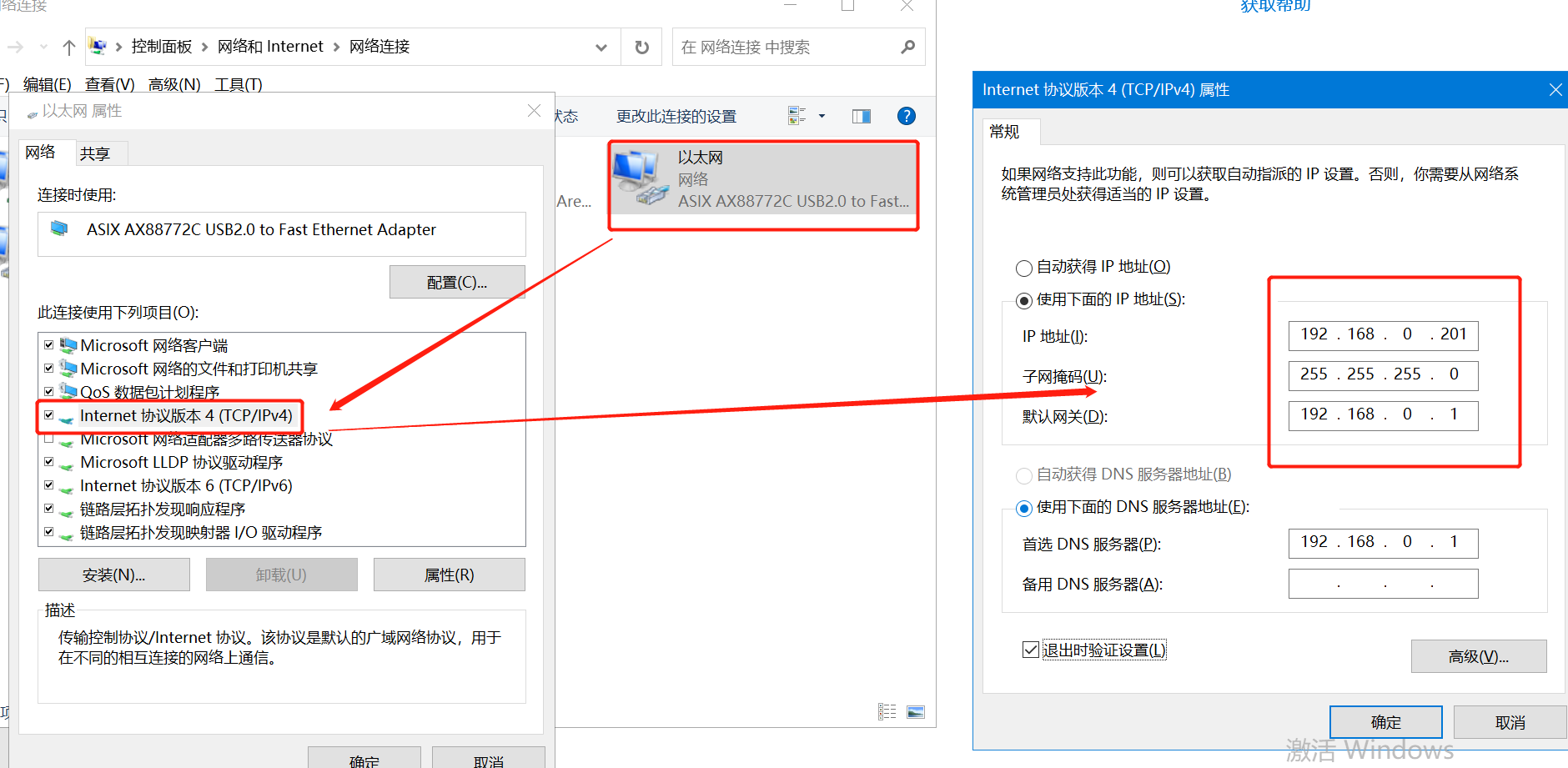
Task: Switch to large icons view in status bar
Action: 915,712
